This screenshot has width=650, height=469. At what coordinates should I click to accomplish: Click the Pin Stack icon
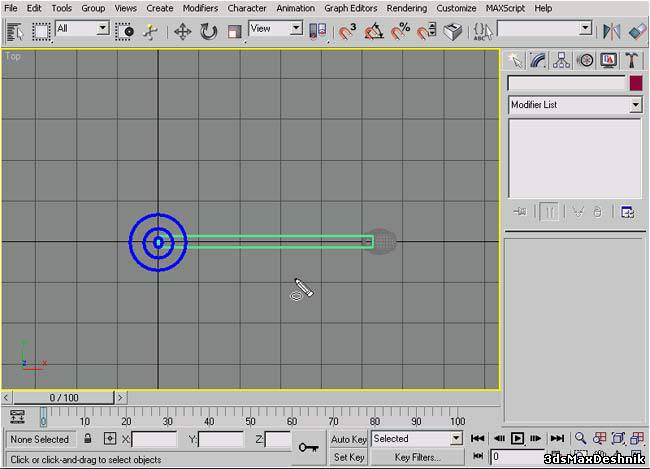[520, 212]
